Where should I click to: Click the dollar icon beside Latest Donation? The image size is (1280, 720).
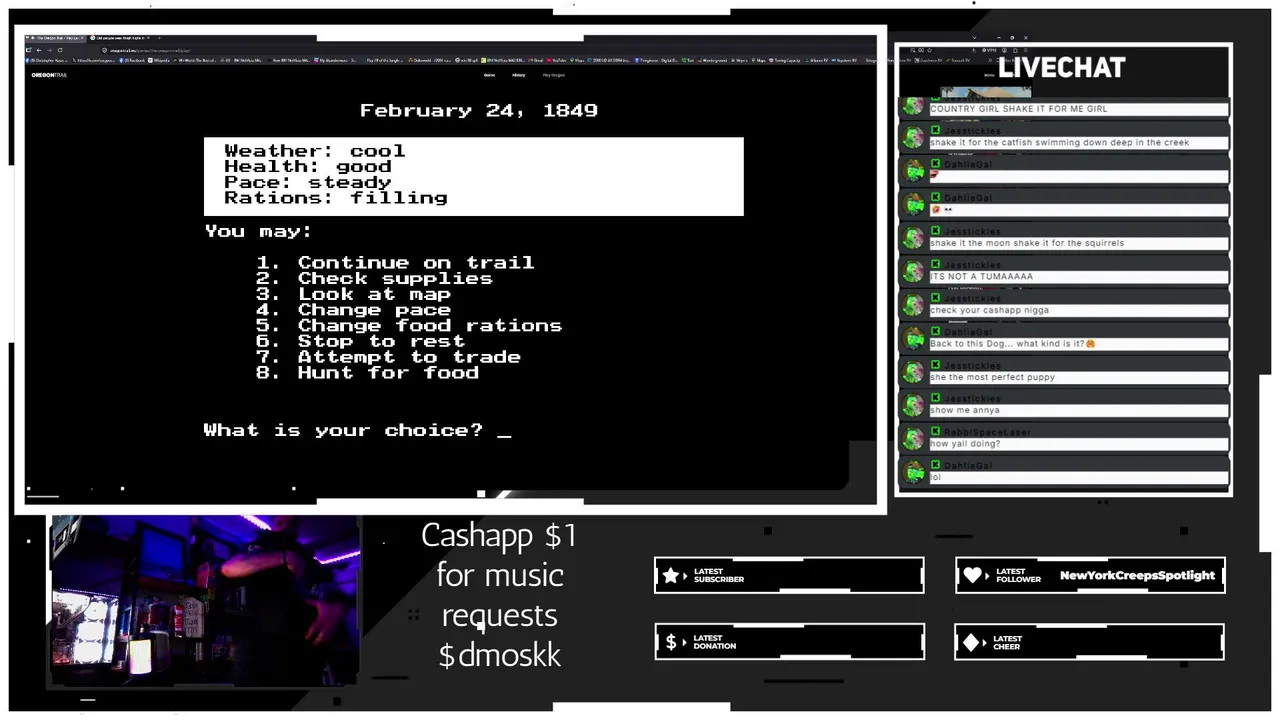(671, 642)
